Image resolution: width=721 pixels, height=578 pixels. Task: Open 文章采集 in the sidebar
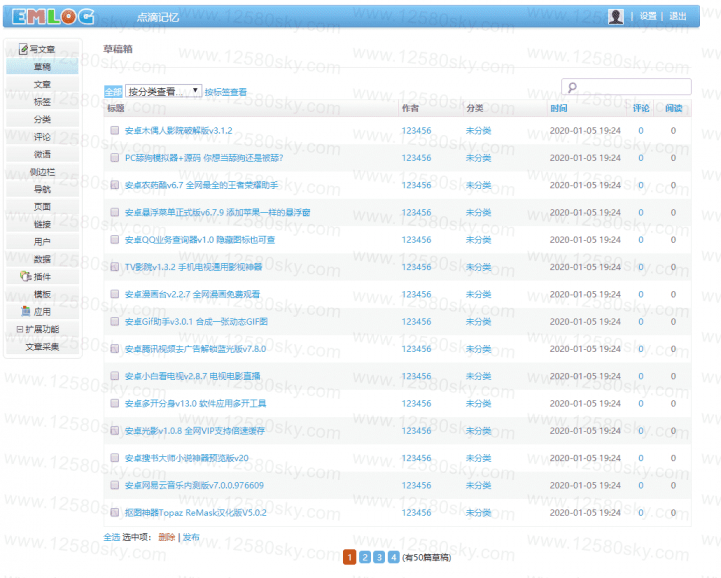(x=42, y=347)
